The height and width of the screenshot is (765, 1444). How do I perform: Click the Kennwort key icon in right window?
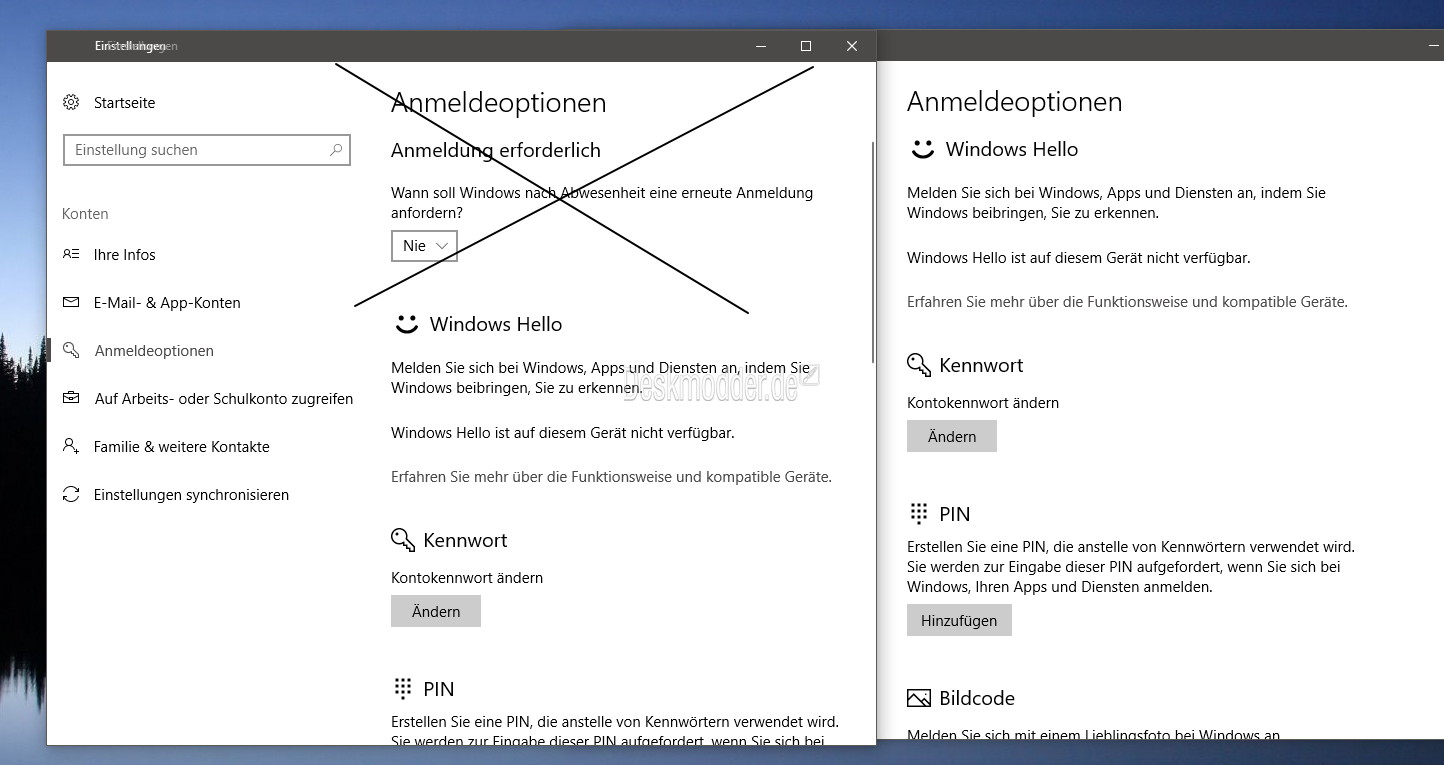coord(919,365)
